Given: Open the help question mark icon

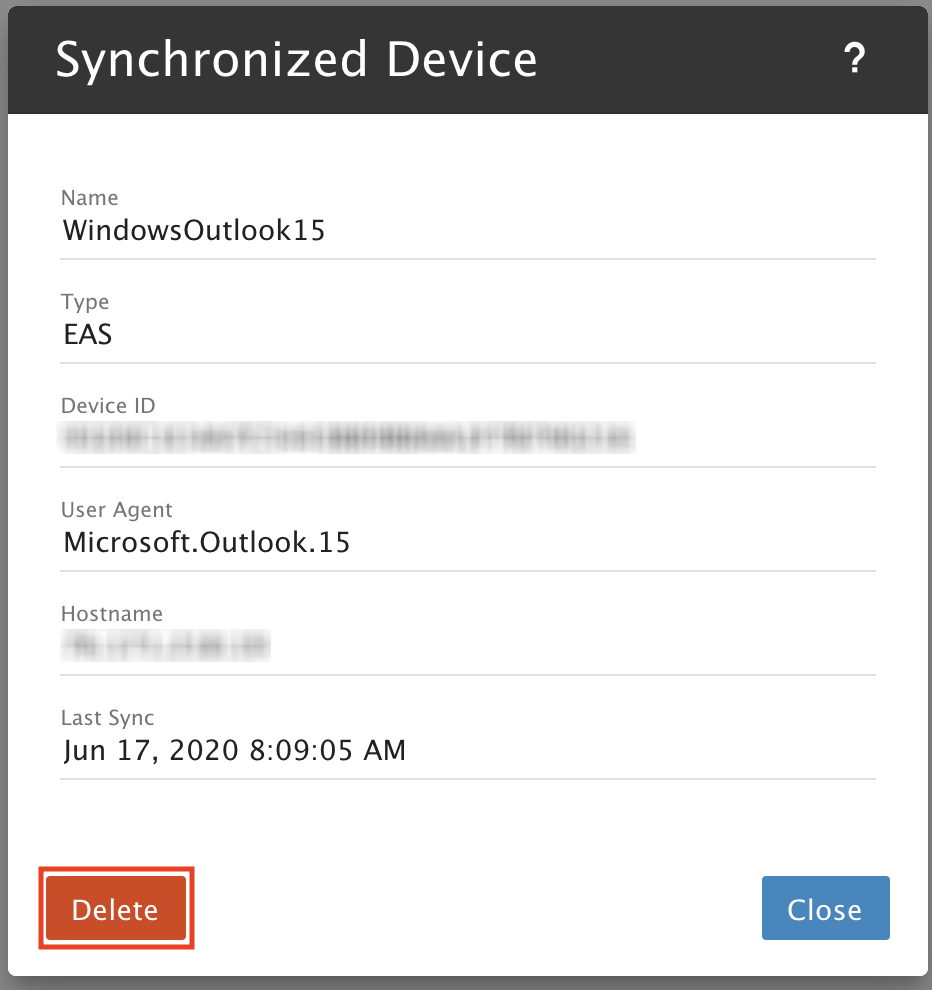Looking at the screenshot, I should (854, 59).
